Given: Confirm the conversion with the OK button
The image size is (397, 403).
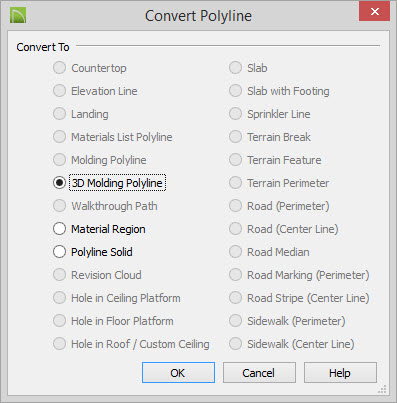Looking at the screenshot, I should [178, 373].
